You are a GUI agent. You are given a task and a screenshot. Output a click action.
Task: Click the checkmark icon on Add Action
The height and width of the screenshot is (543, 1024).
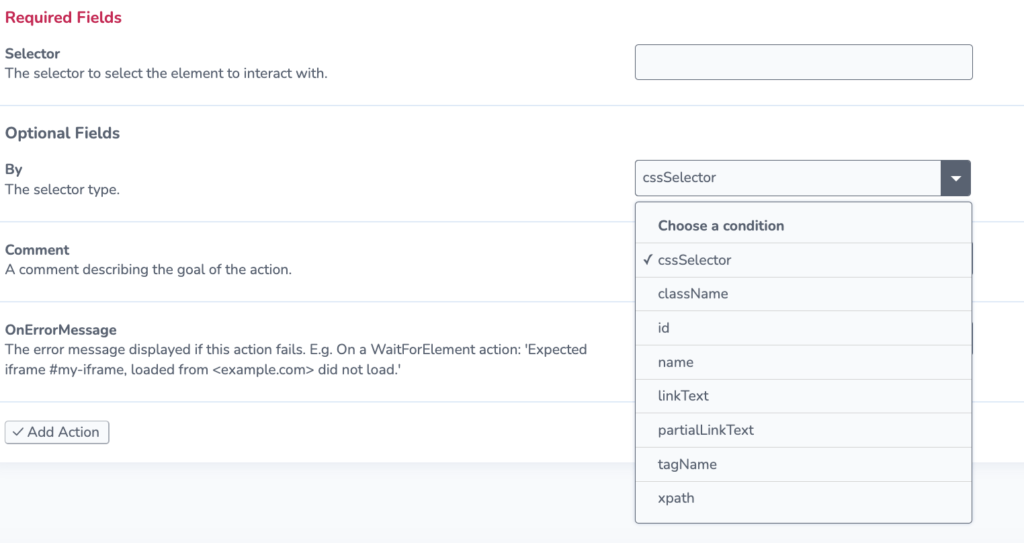(x=18, y=432)
